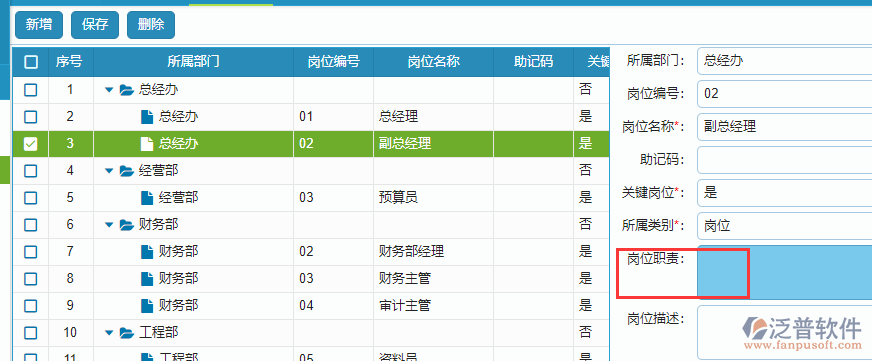
Task: Check the row 10 工程部 folder checkbox
Action: (x=31, y=333)
